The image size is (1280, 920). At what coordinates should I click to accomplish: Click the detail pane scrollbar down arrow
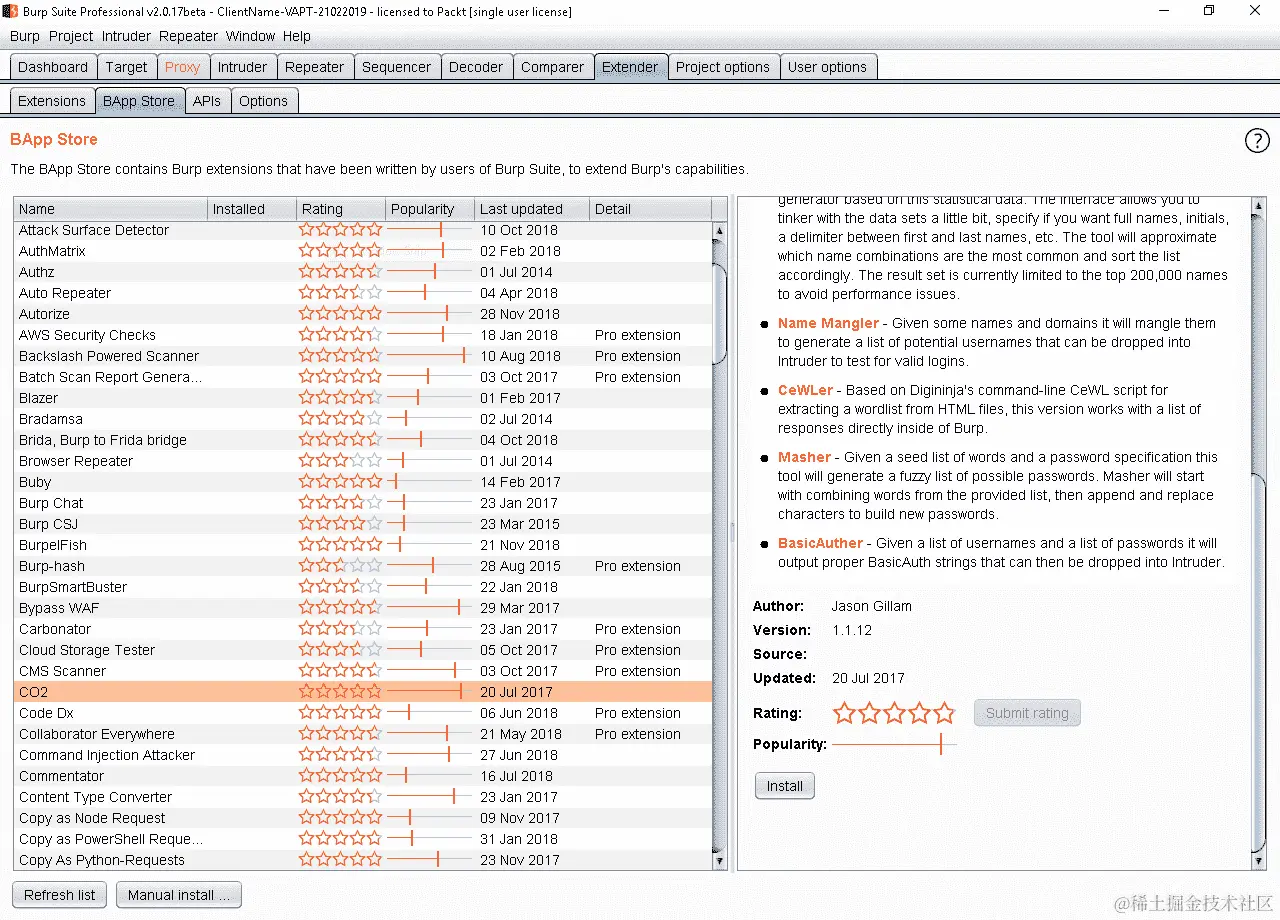[1259, 861]
